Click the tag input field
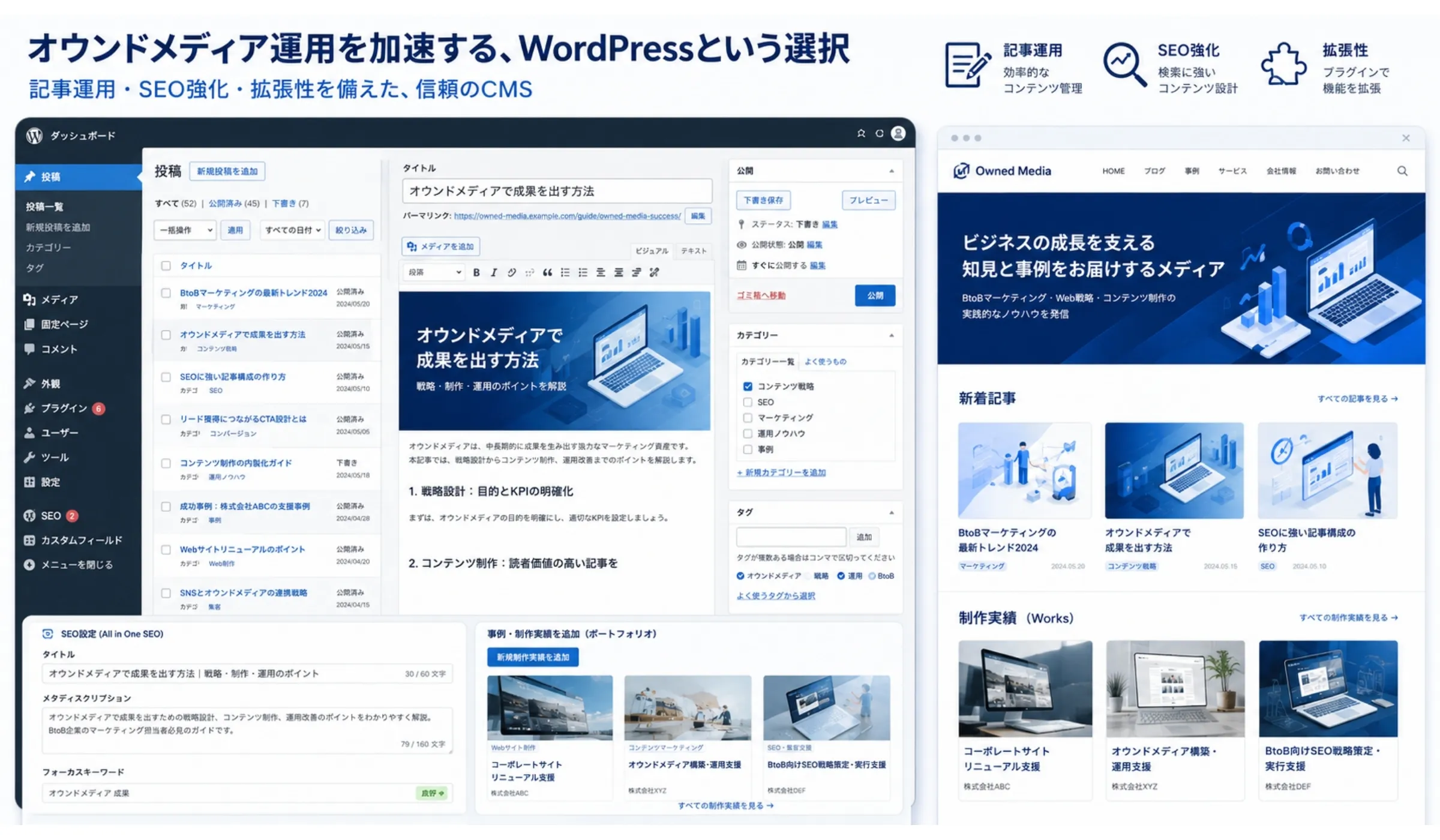Screen dimensions: 1440x840 pos(791,536)
